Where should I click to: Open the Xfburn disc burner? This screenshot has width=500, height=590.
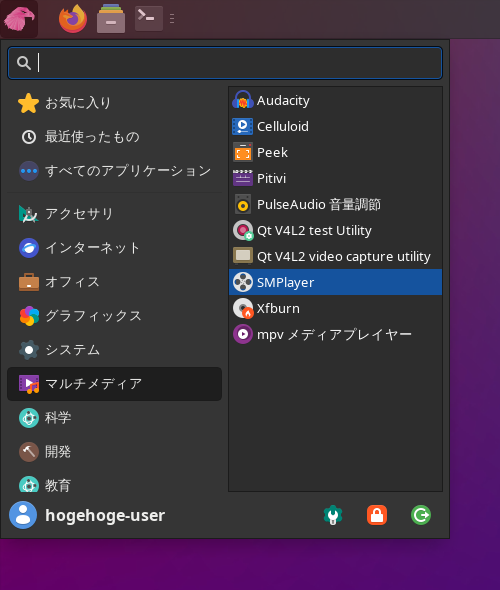tap(335, 309)
